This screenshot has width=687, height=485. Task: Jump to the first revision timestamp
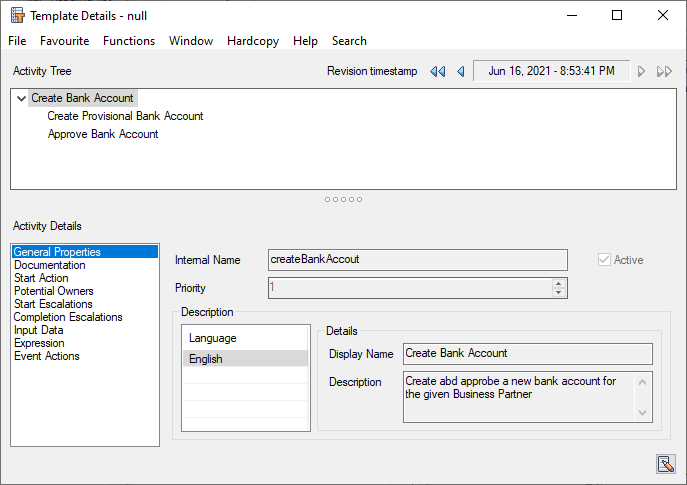pos(437,72)
